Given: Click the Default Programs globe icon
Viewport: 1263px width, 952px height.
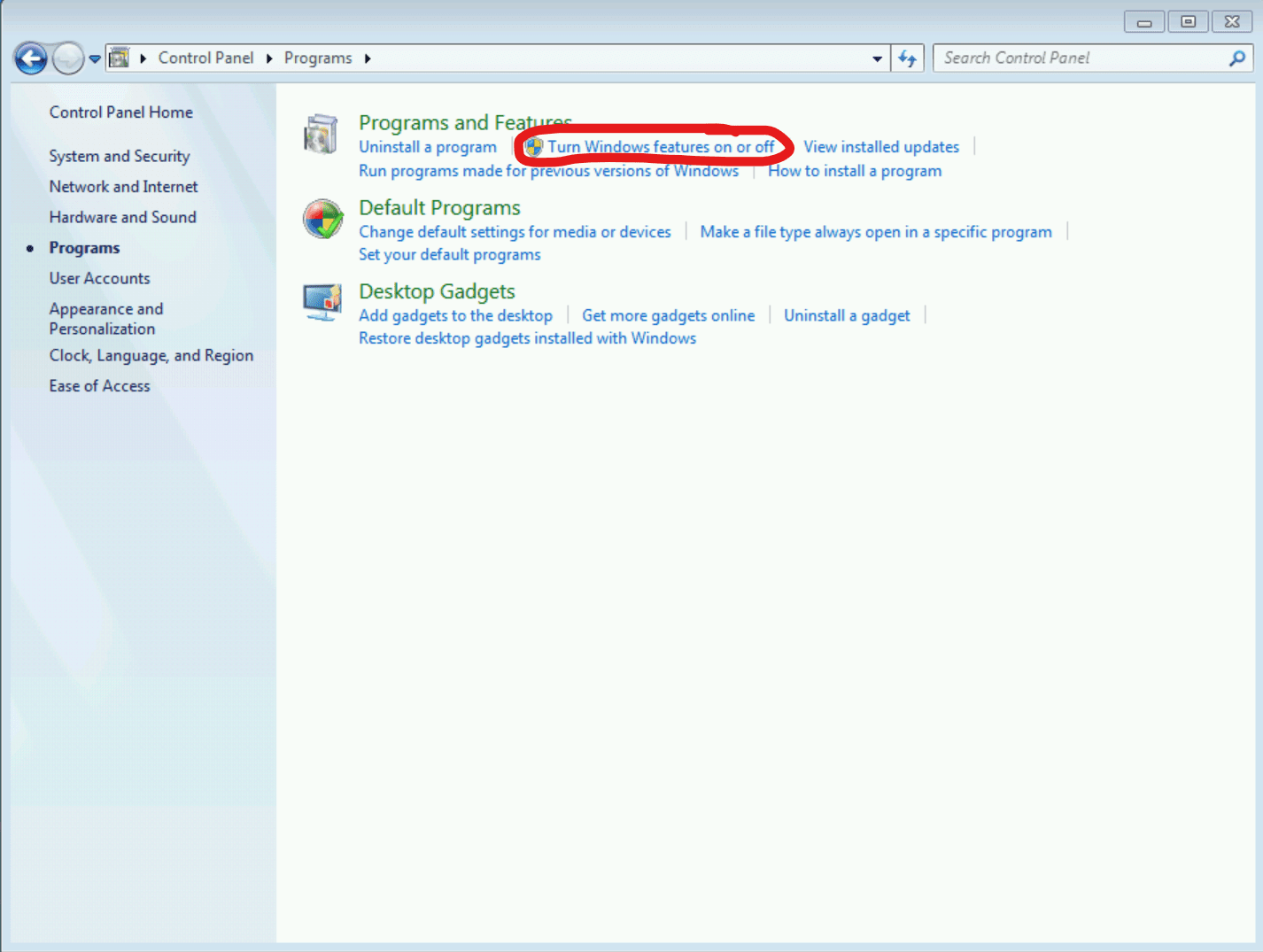Looking at the screenshot, I should (323, 219).
